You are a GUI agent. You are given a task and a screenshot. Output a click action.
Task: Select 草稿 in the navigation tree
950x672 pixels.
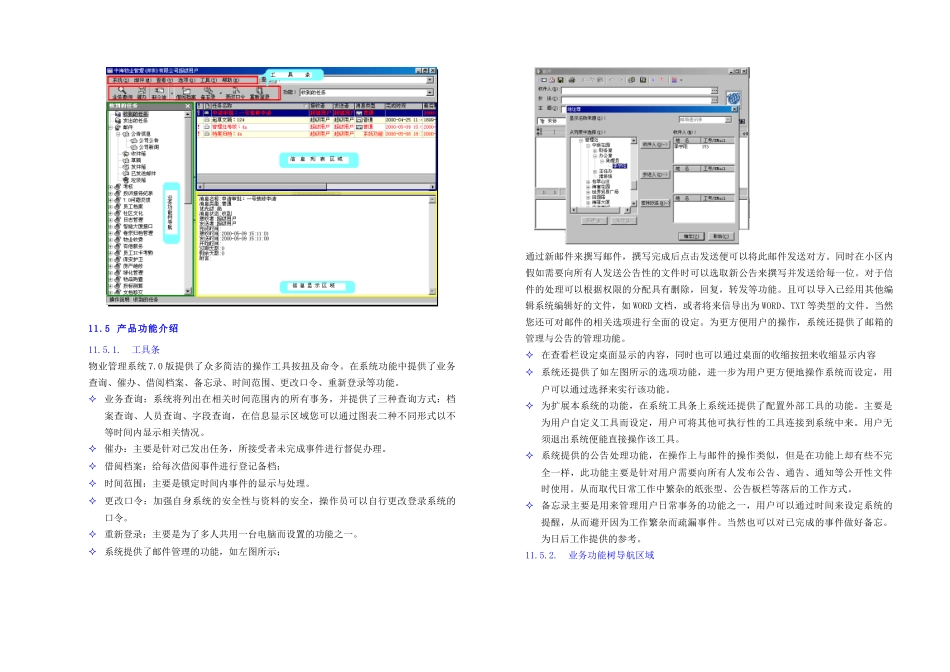(x=136, y=160)
